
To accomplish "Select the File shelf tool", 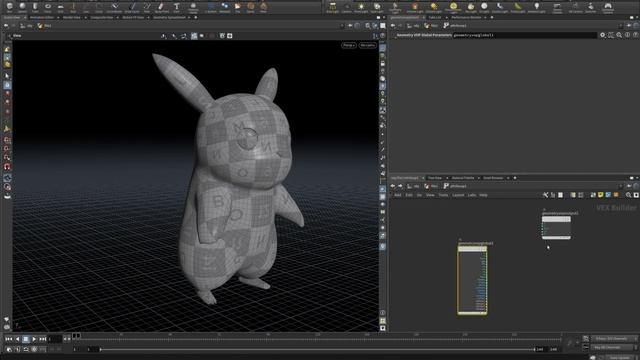I will (x=238, y=7).
